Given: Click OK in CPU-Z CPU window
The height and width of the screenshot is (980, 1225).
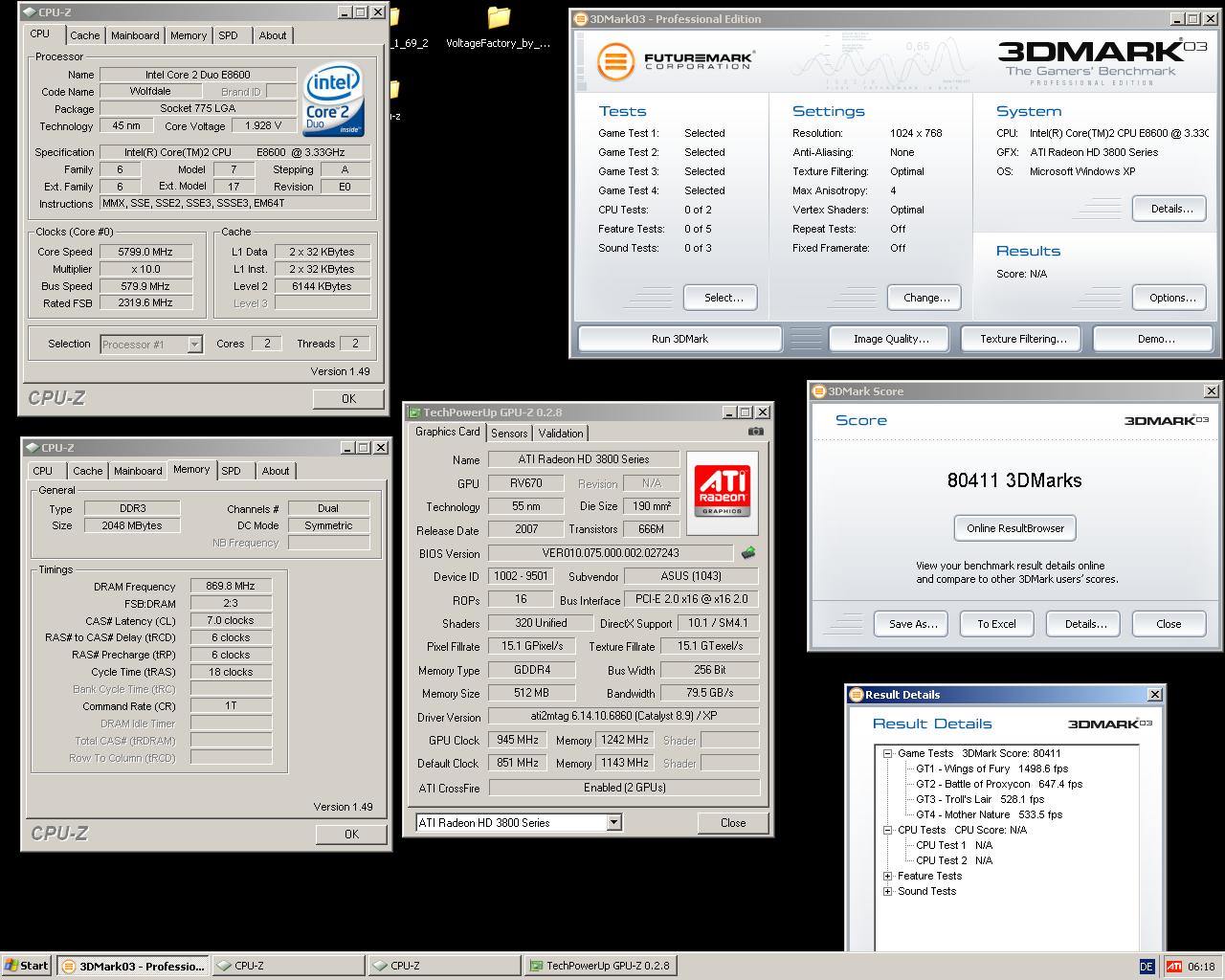Looking at the screenshot, I should pos(348,399).
